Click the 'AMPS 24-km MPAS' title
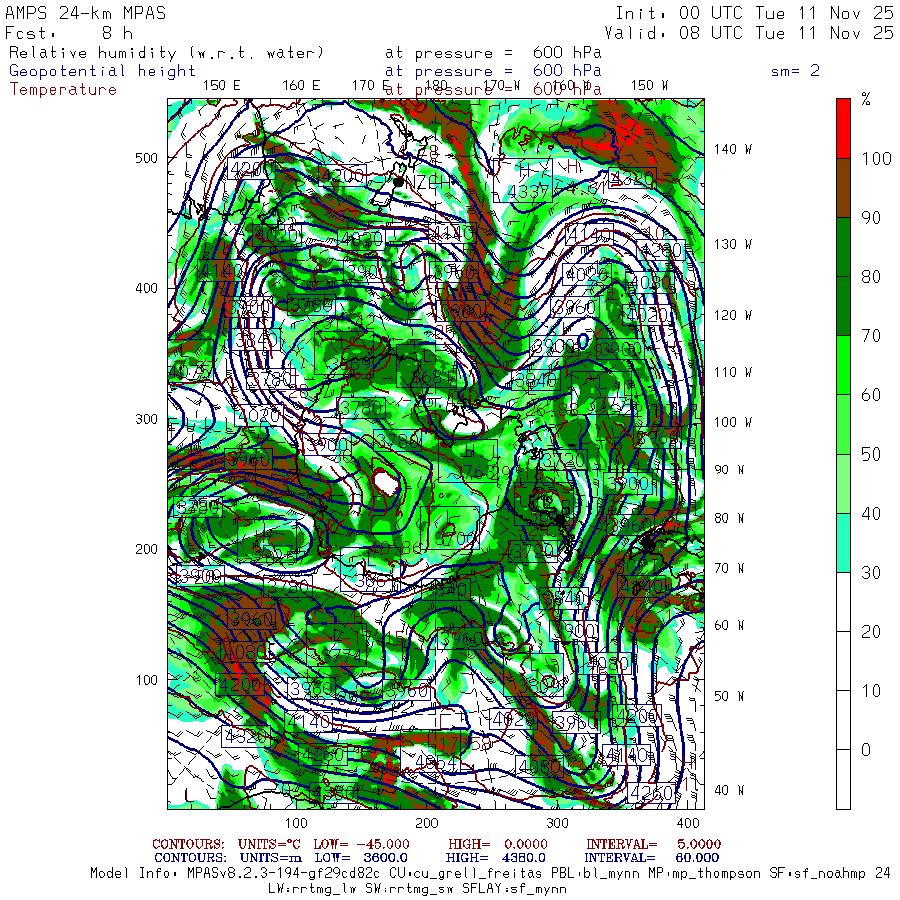The image size is (900, 900). (86, 13)
